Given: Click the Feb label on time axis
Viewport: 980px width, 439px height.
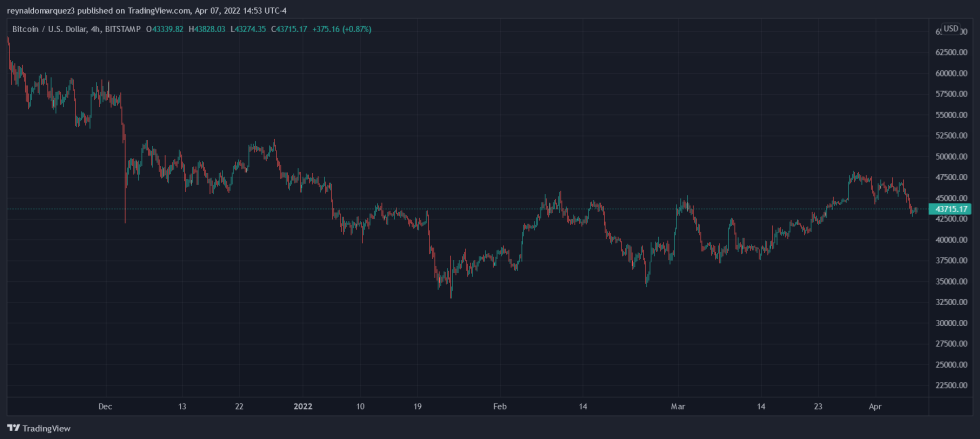Looking at the screenshot, I should (x=500, y=406).
